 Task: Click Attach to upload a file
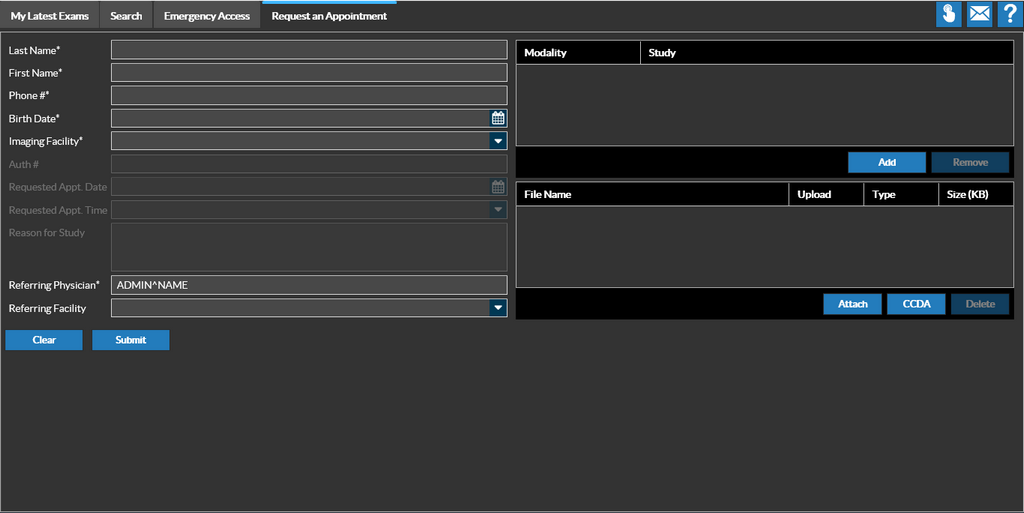point(852,304)
